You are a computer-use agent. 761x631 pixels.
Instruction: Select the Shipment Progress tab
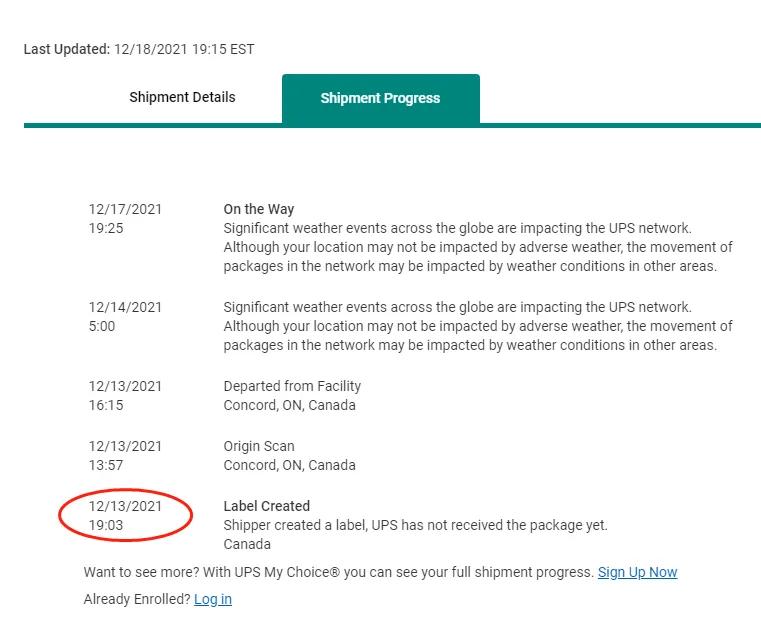(380, 98)
